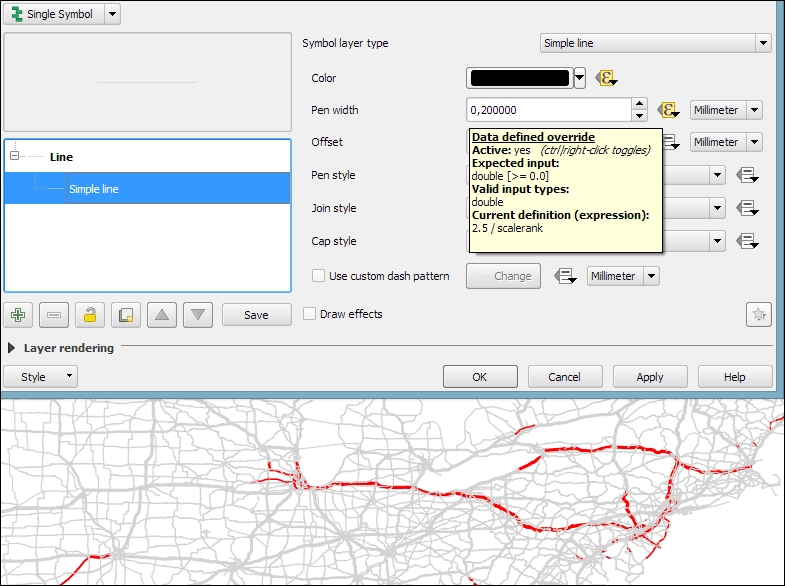Click the star effects customize button
The width and height of the screenshot is (785, 586).
pyautogui.click(x=758, y=314)
